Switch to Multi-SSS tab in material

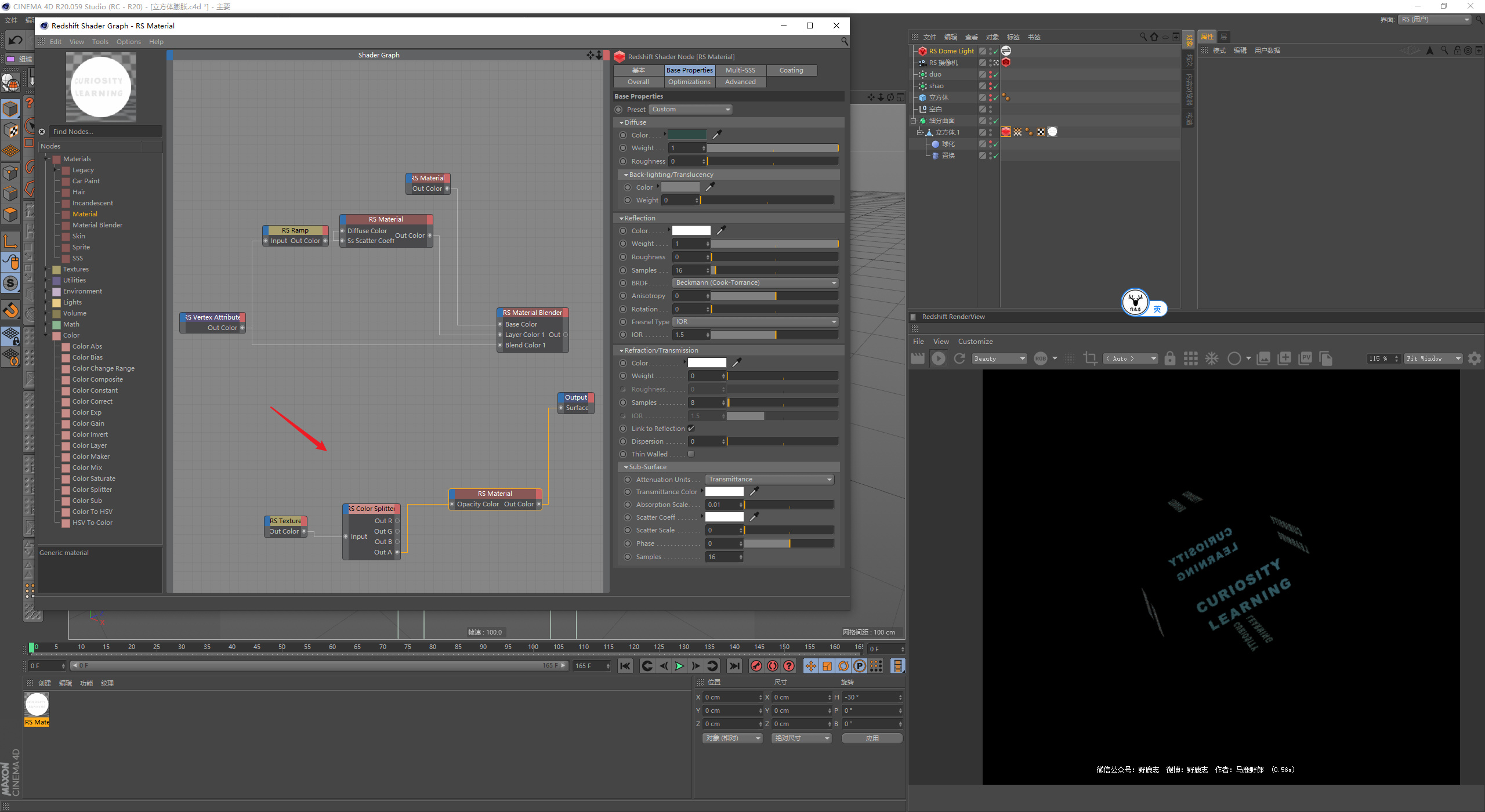point(740,70)
